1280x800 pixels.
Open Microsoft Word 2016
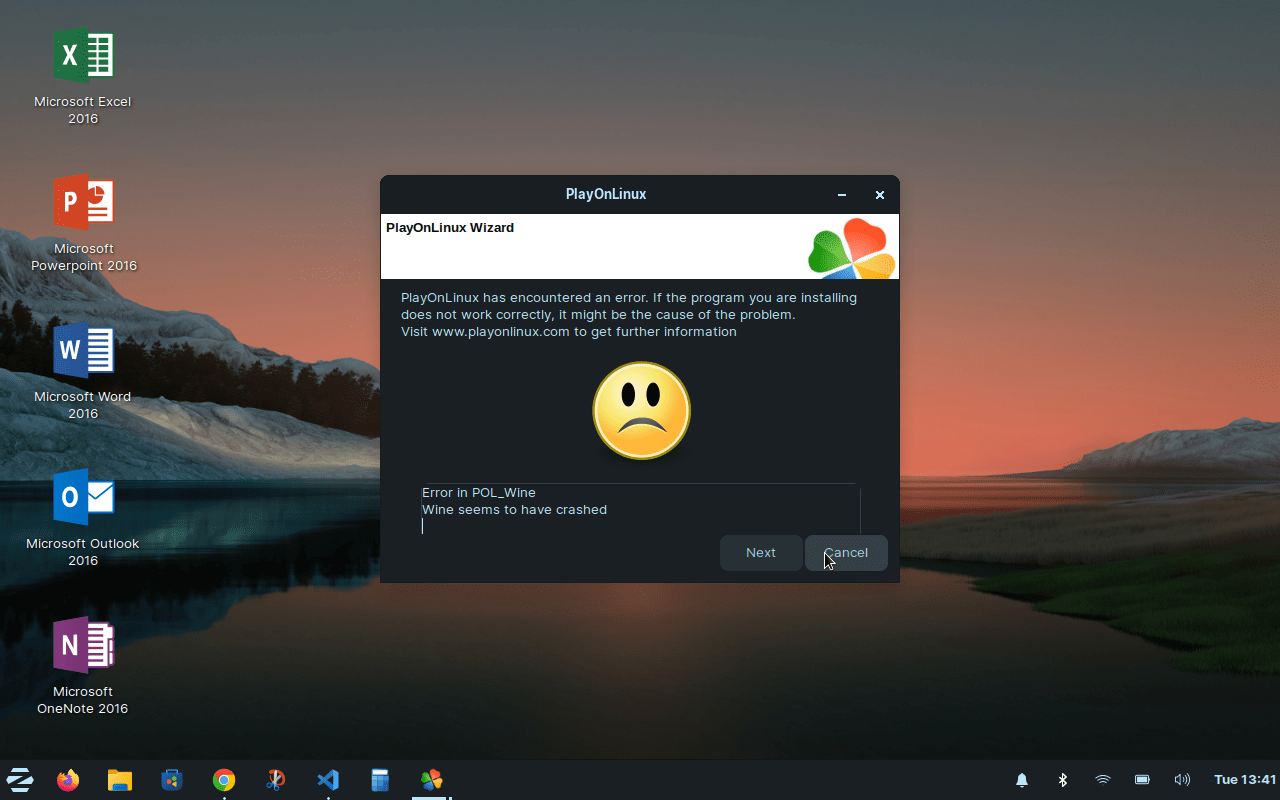point(84,350)
